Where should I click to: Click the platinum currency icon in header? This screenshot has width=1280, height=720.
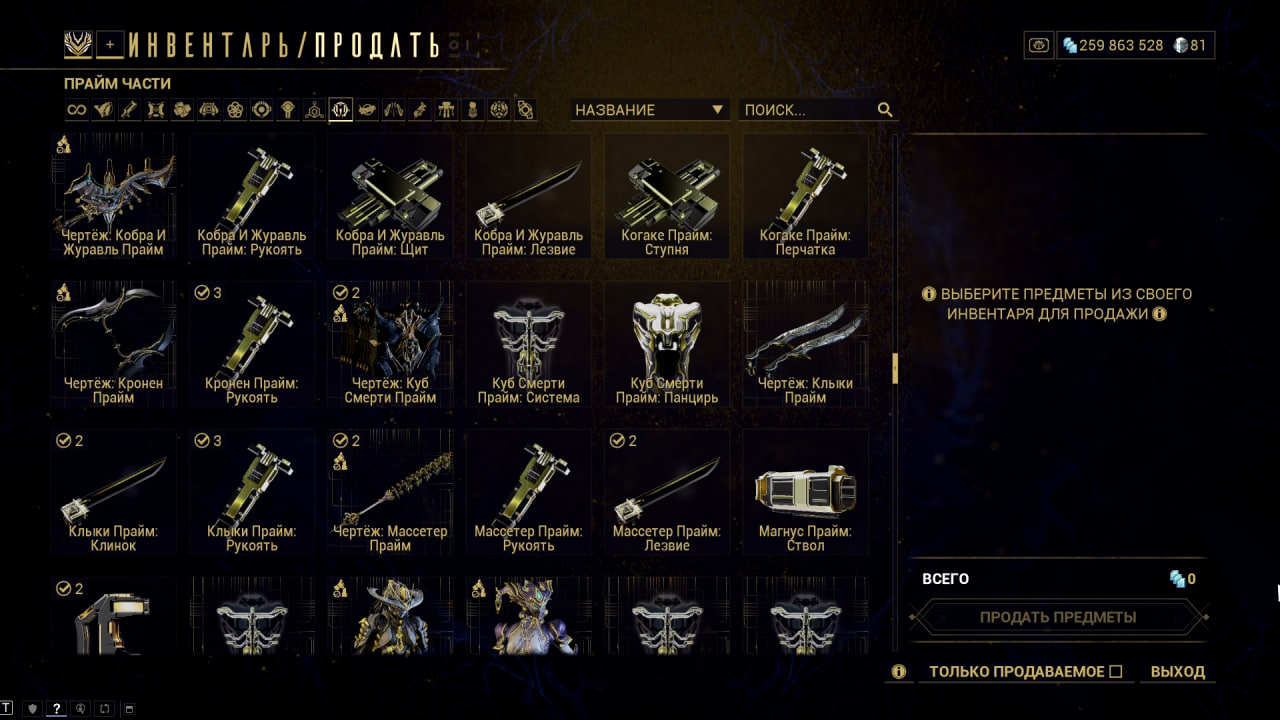point(1180,45)
